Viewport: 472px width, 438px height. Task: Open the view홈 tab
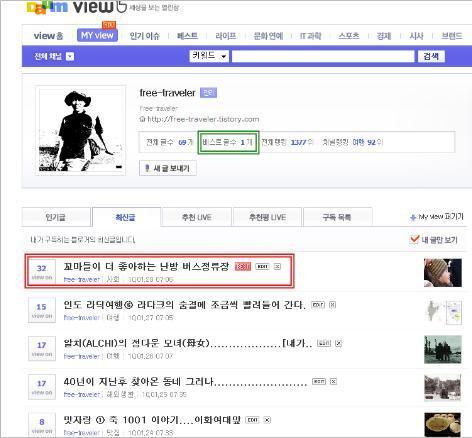point(48,36)
